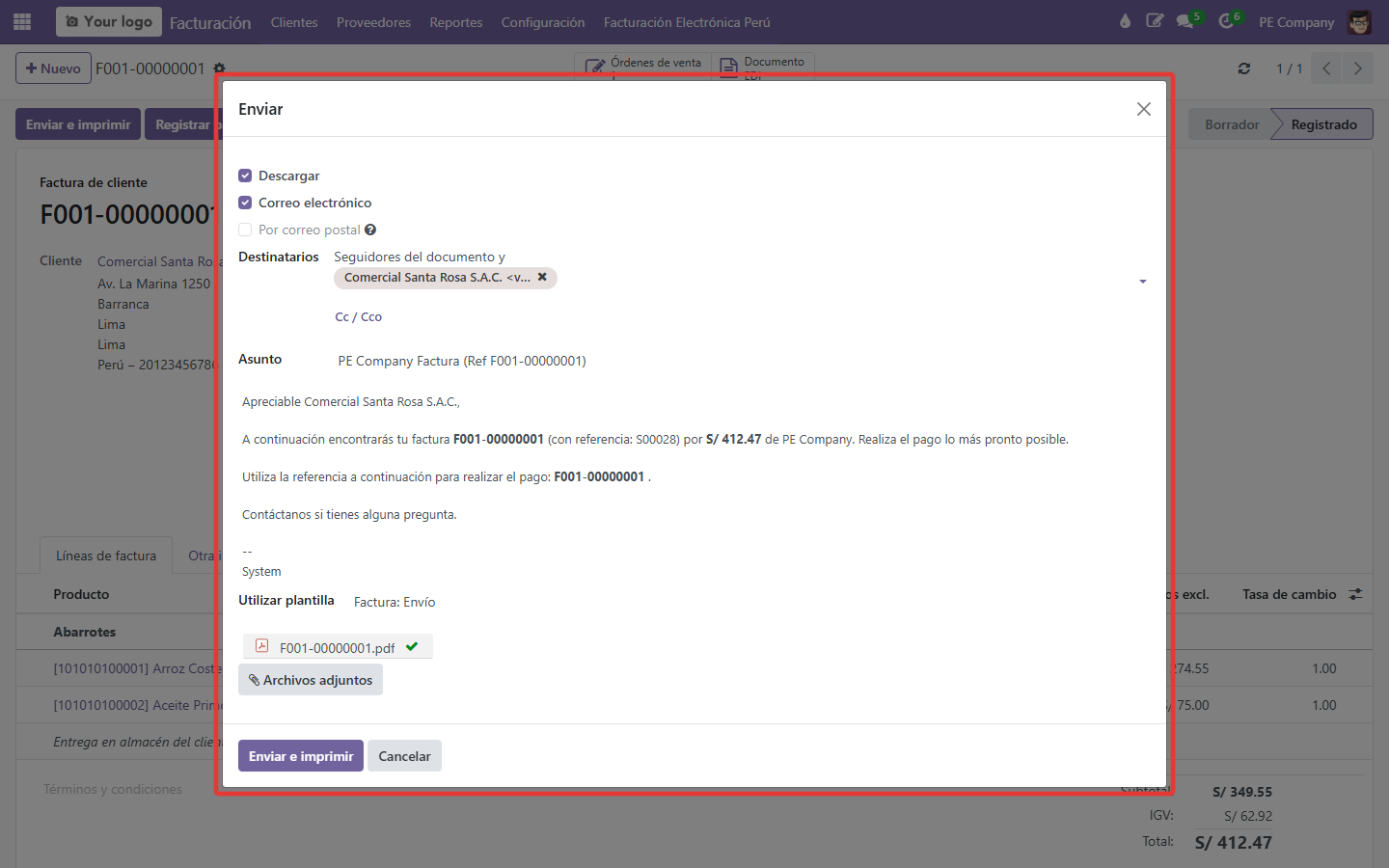The width and height of the screenshot is (1389, 868).
Task: Click the S/ 412.47 total amount
Action: point(1234,842)
